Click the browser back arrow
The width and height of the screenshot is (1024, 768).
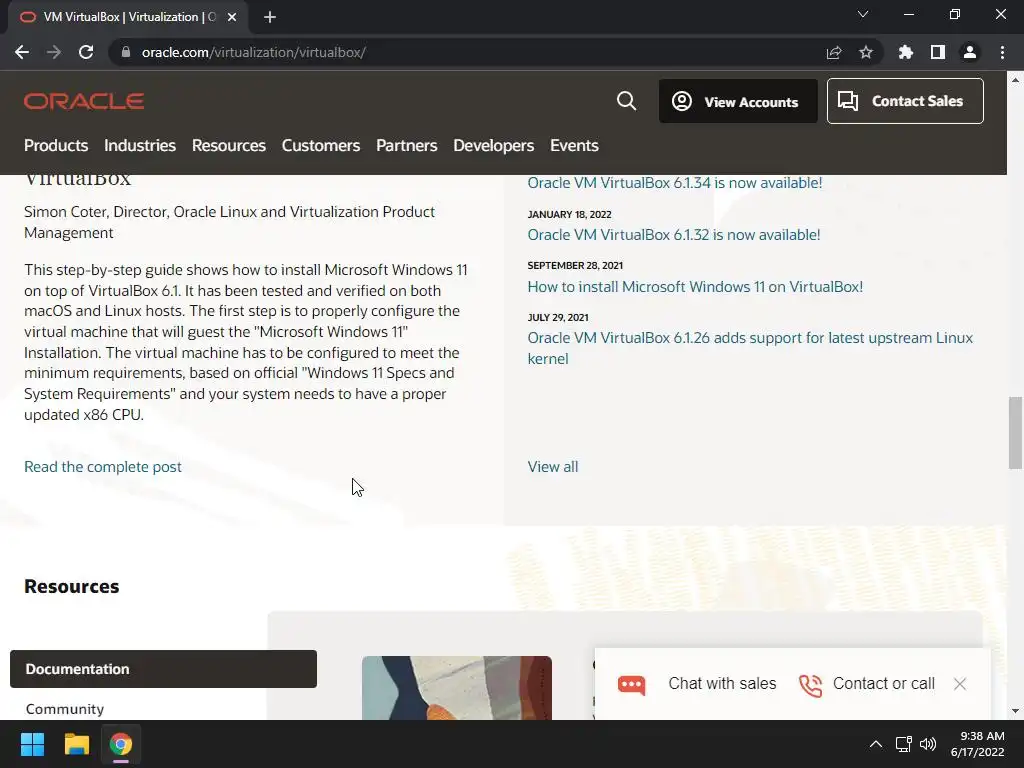tap(22, 52)
